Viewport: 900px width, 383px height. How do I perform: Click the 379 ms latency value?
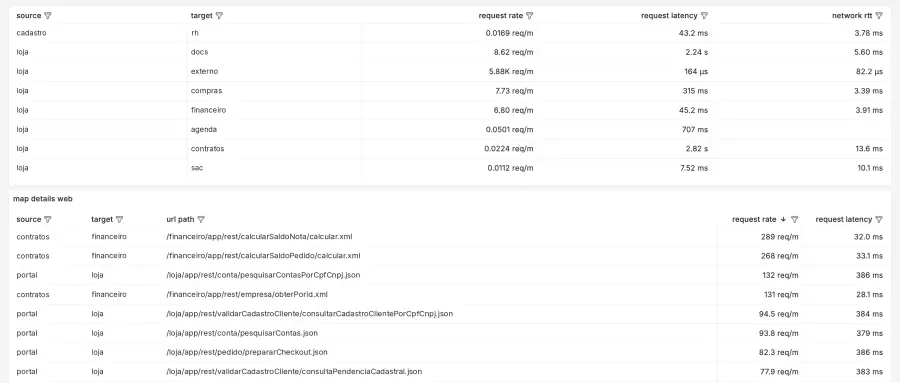click(x=870, y=333)
